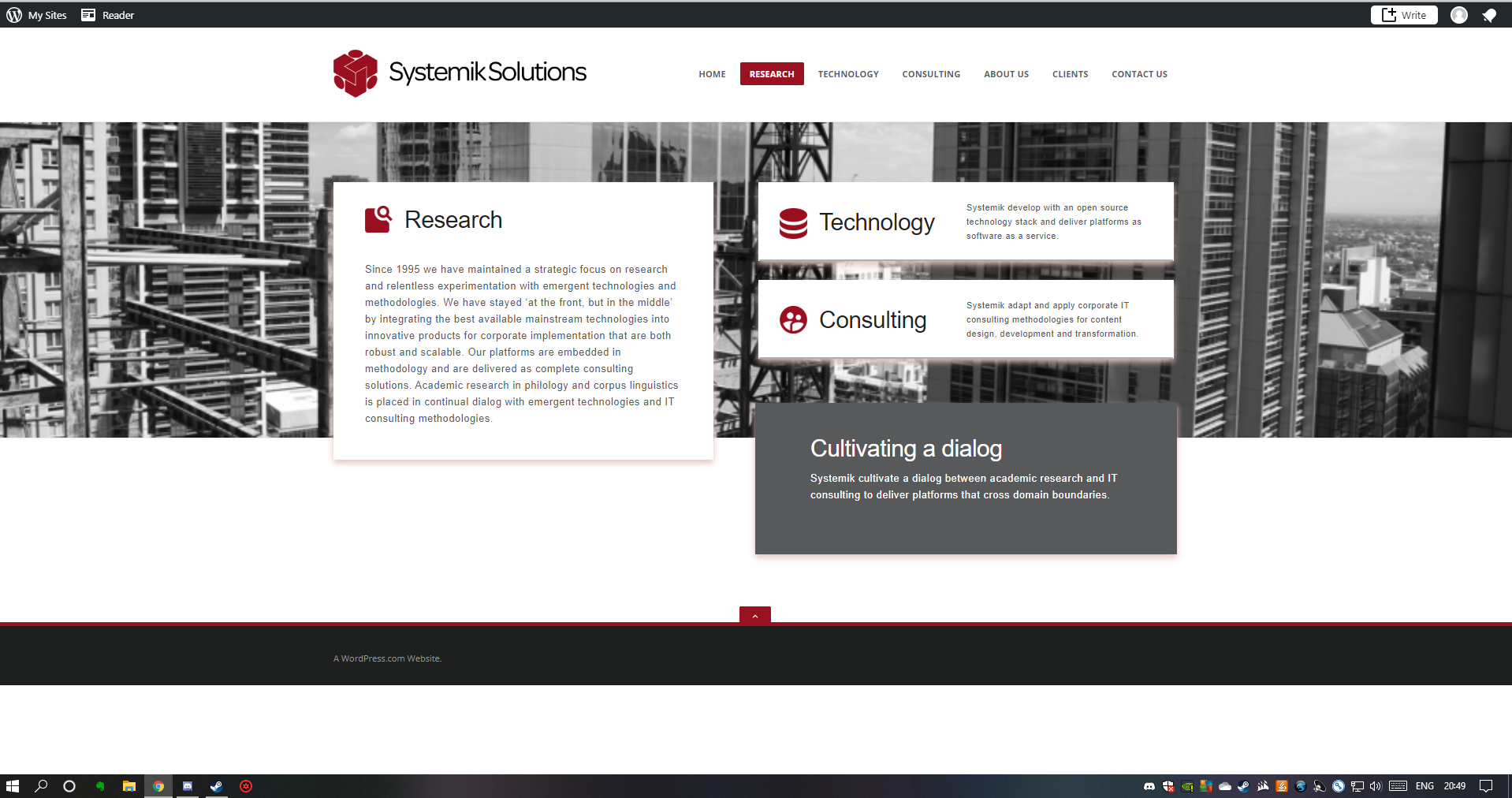The image size is (1512, 798).
Task: Open the My Sites dropdown
Action: coord(47,14)
